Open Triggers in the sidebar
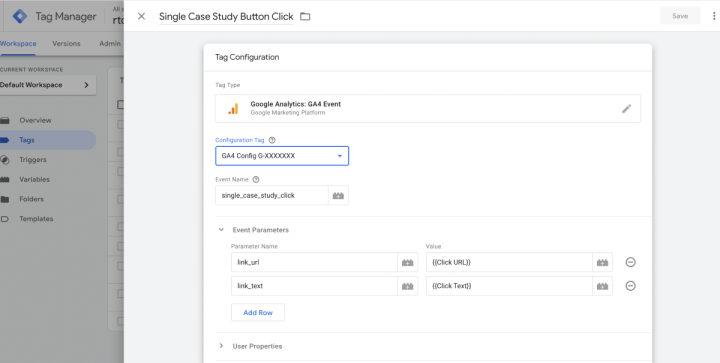The image size is (720, 363). 33,160
